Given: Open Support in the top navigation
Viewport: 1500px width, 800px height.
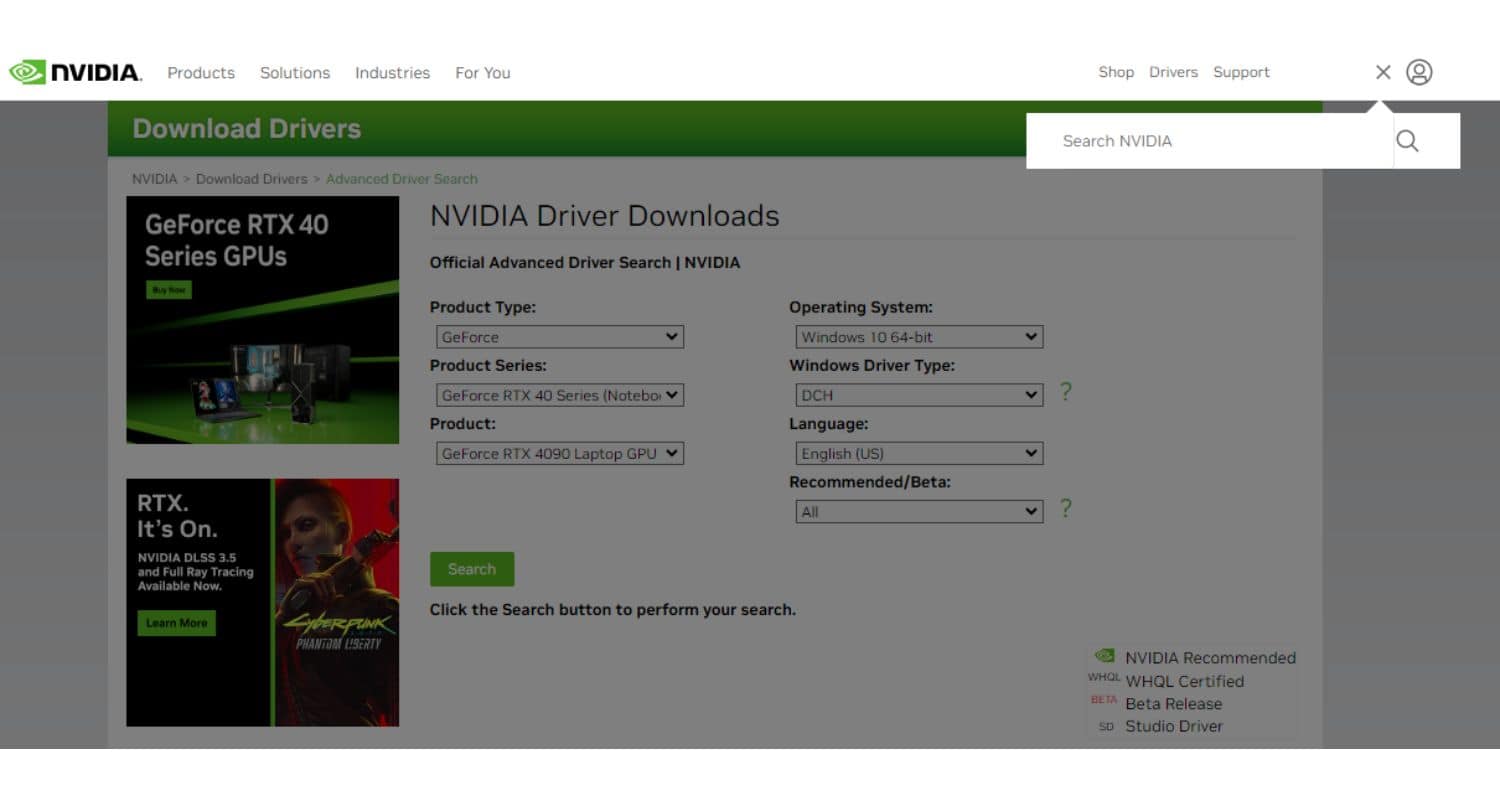Looking at the screenshot, I should 1241,72.
